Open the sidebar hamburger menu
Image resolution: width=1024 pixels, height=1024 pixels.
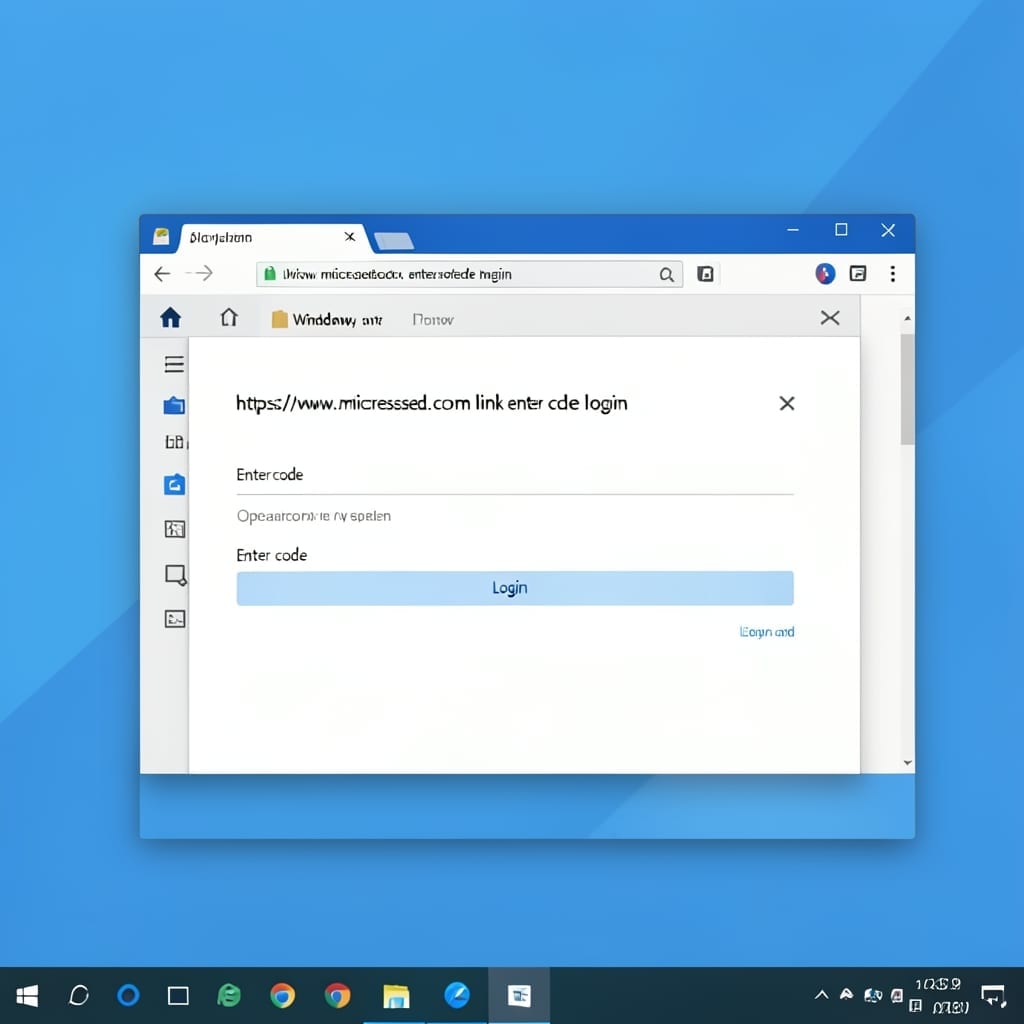tap(174, 364)
